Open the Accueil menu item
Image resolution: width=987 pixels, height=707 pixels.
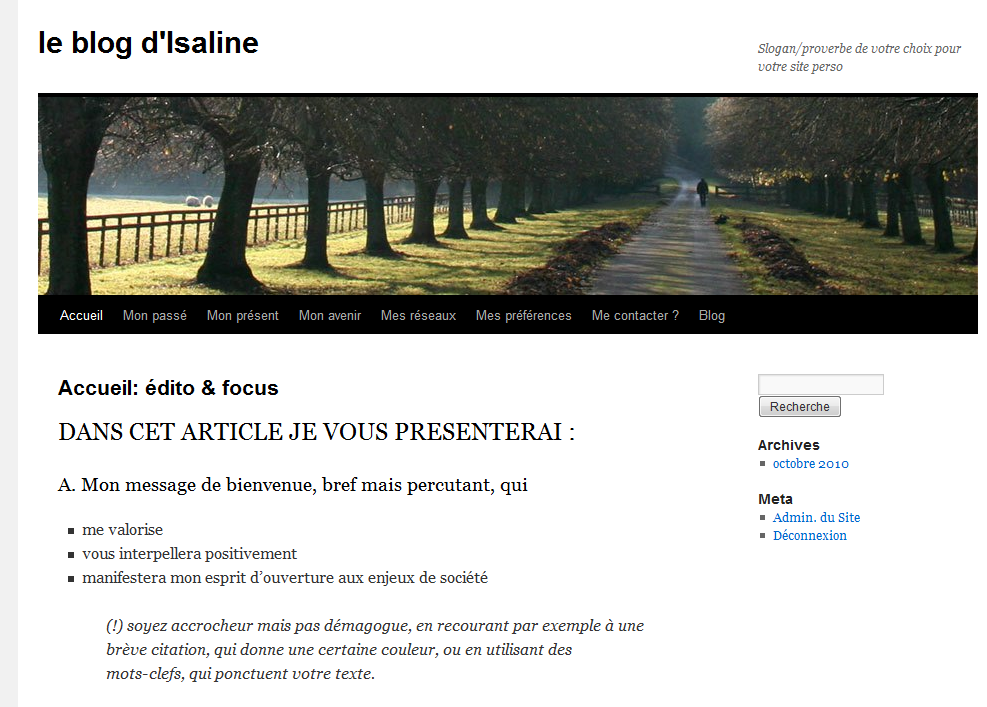pos(81,315)
